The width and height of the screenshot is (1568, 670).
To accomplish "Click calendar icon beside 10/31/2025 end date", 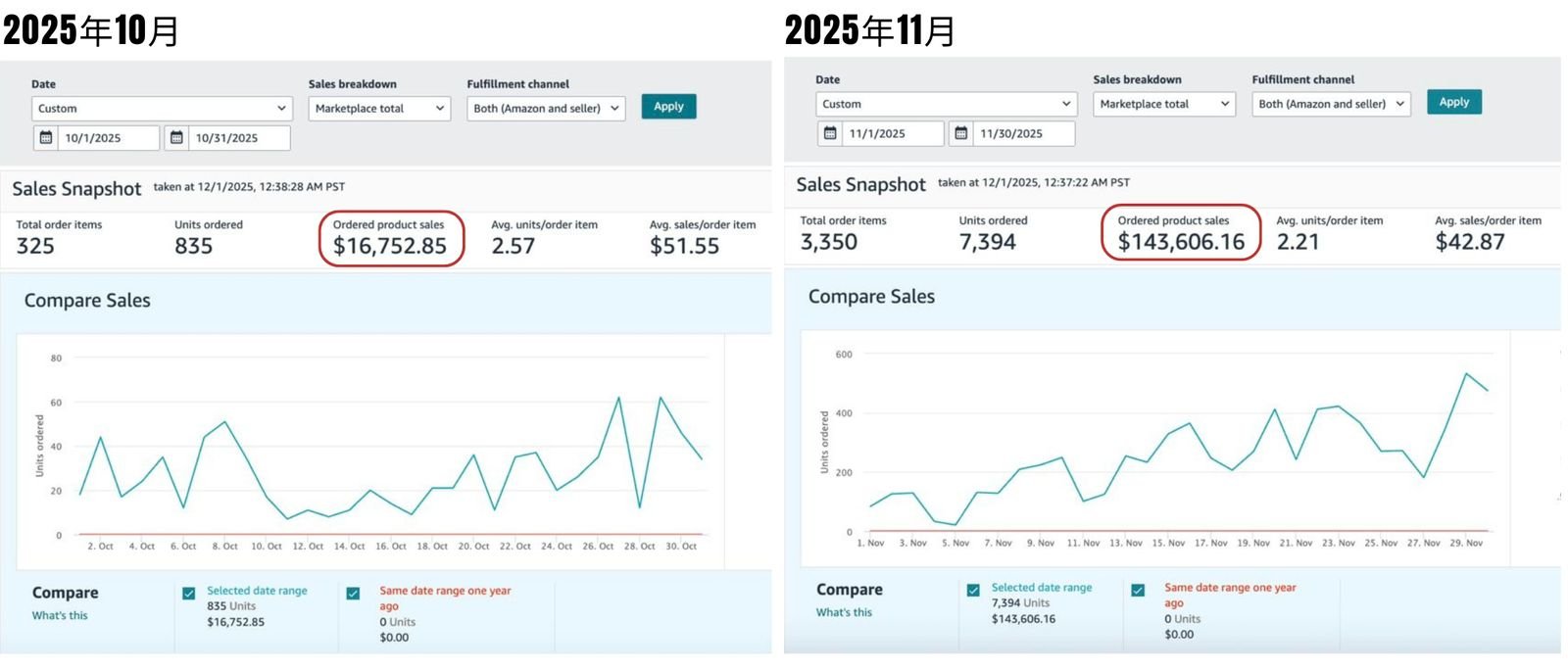I will tap(176, 138).
